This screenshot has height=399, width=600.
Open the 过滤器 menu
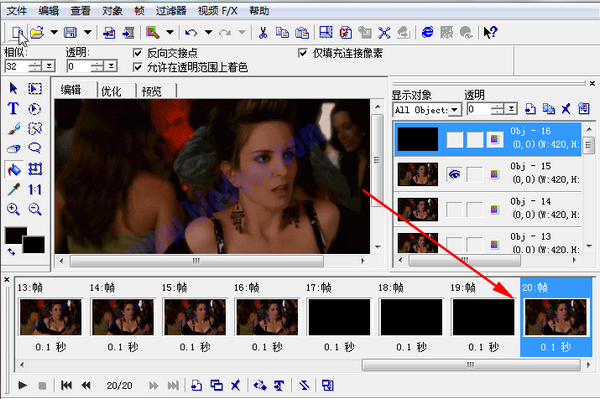170,11
